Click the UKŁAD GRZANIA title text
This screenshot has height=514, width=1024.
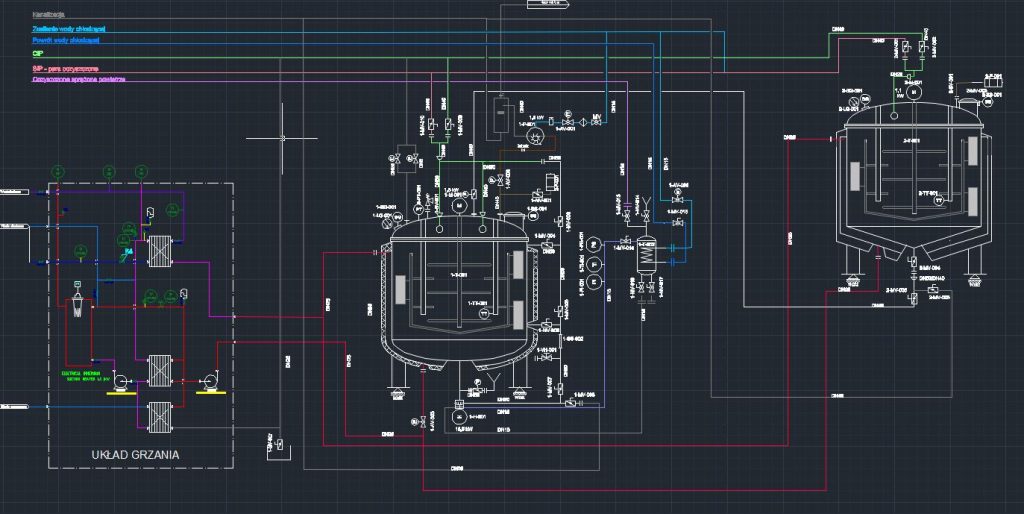point(135,455)
